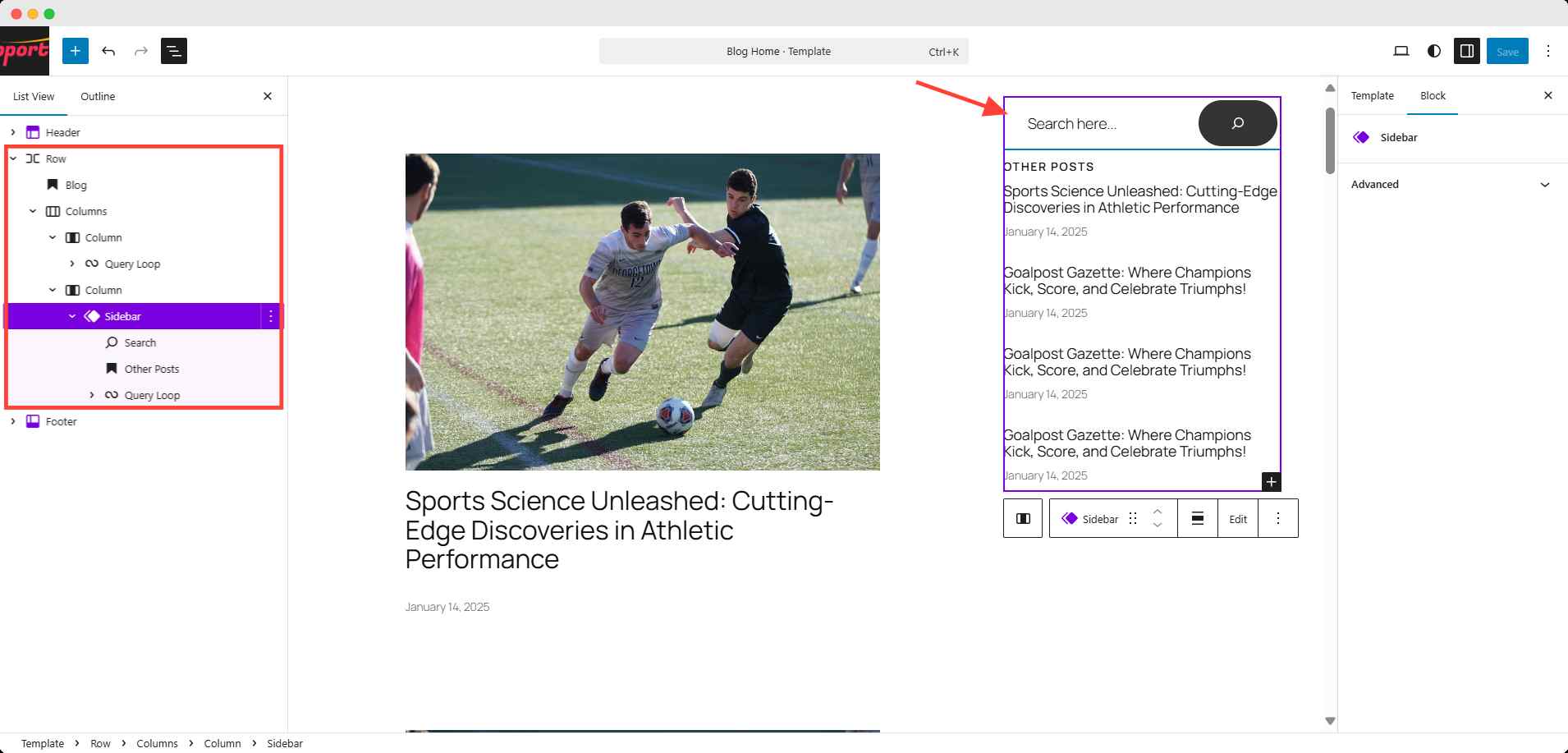Click the Save button

click(x=1507, y=51)
